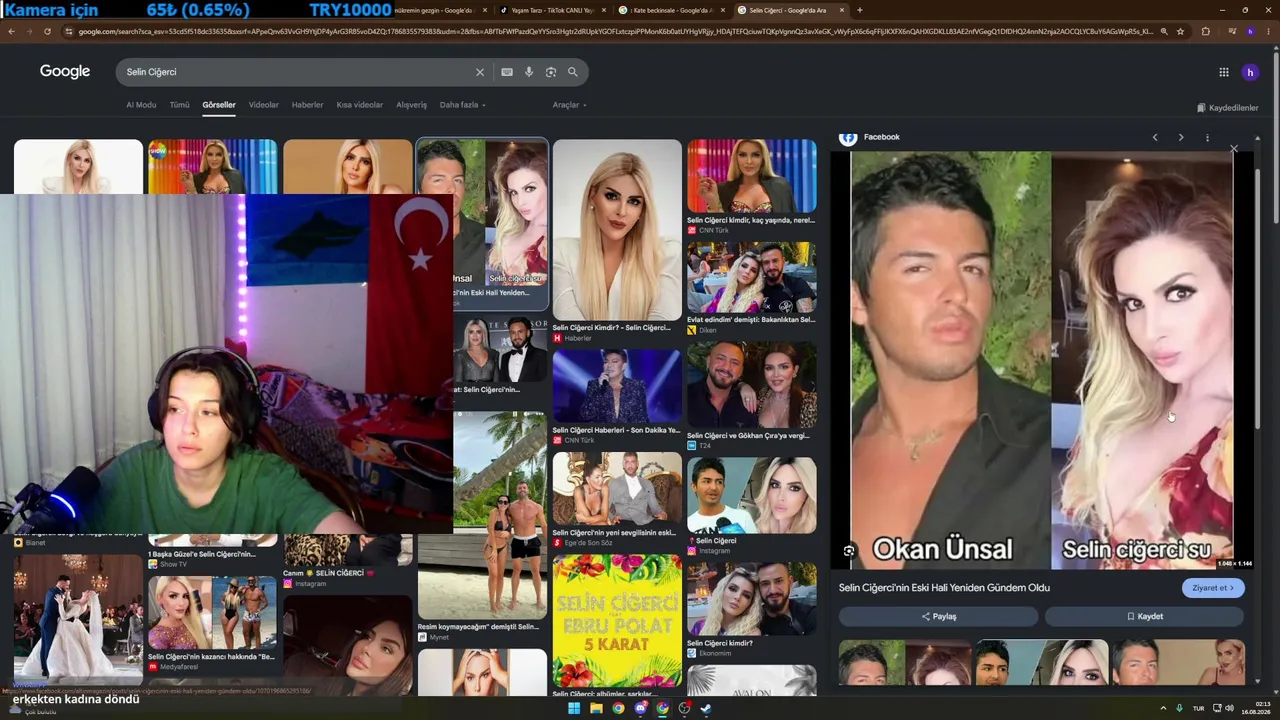Image resolution: width=1280 pixels, height=720 pixels.
Task: Switch to the Tümü results tab
Action: [179, 105]
